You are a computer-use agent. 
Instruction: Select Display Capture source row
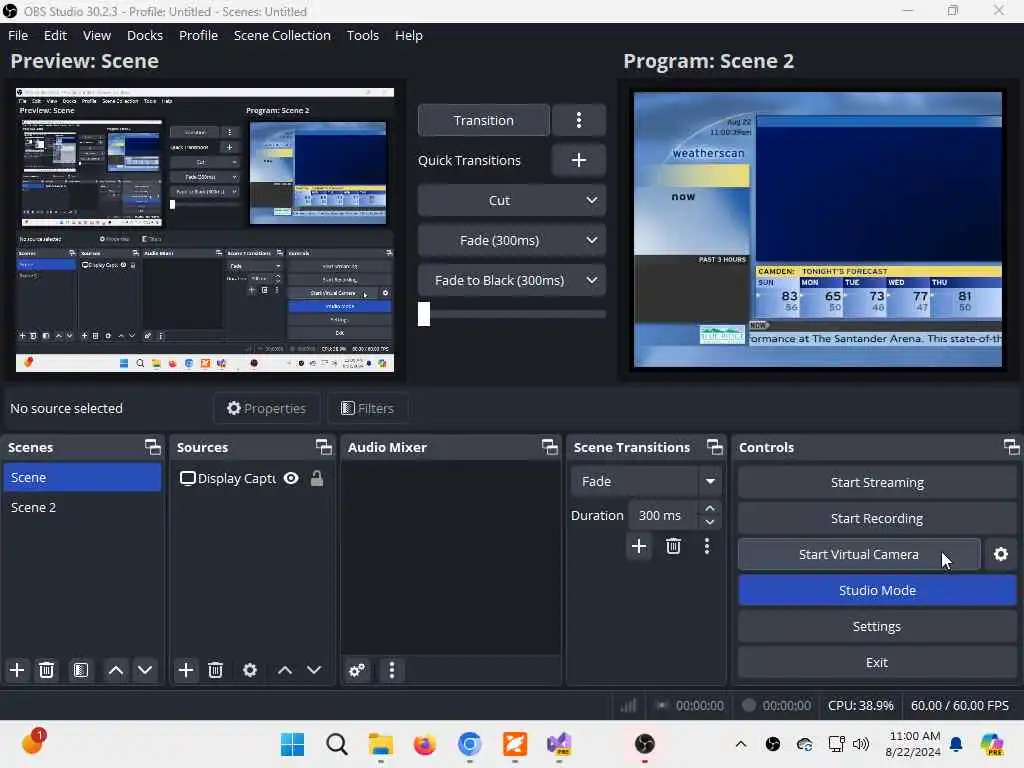[x=252, y=478]
